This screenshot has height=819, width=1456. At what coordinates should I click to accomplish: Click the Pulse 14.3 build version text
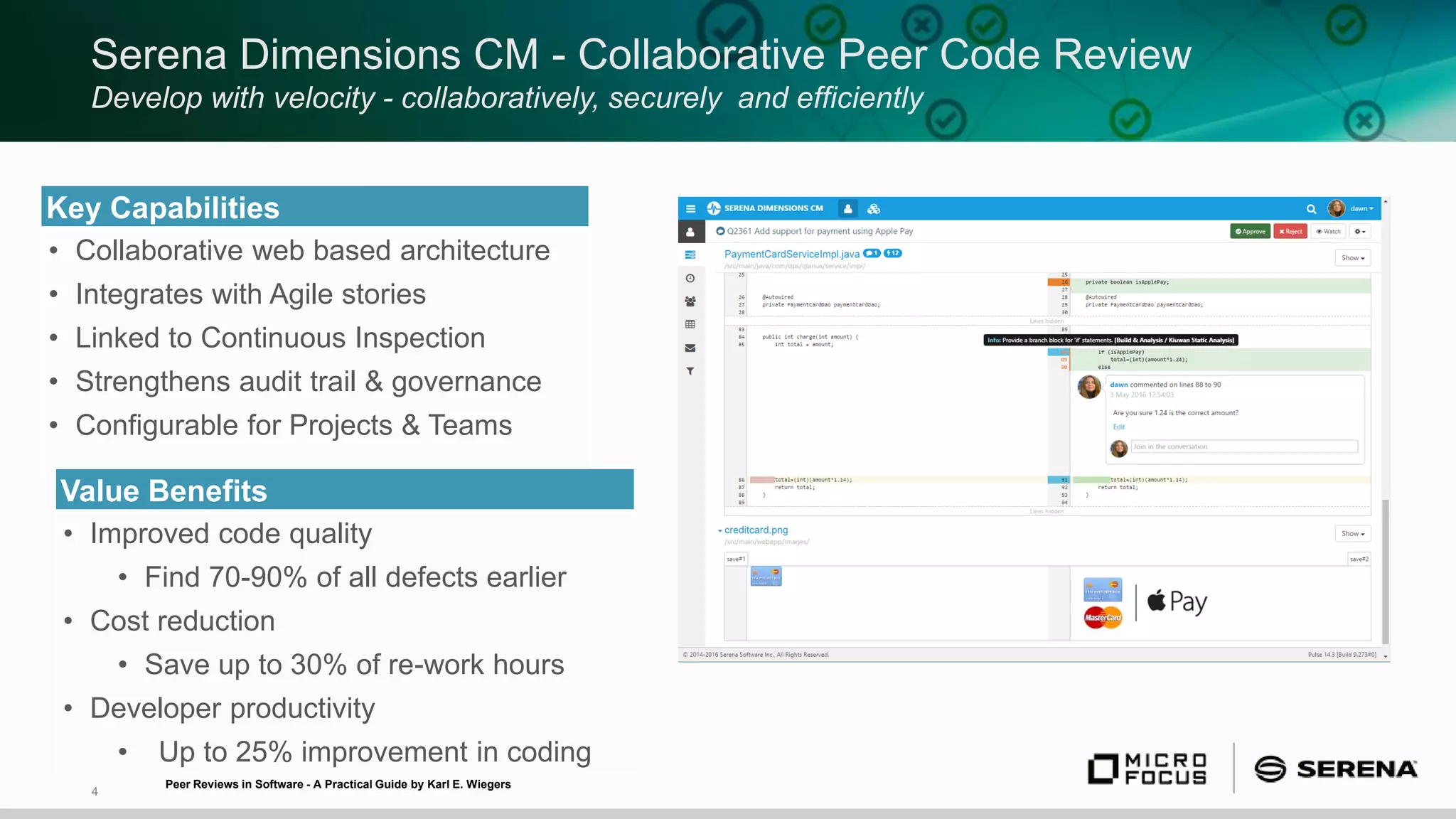pyautogui.click(x=1342, y=655)
